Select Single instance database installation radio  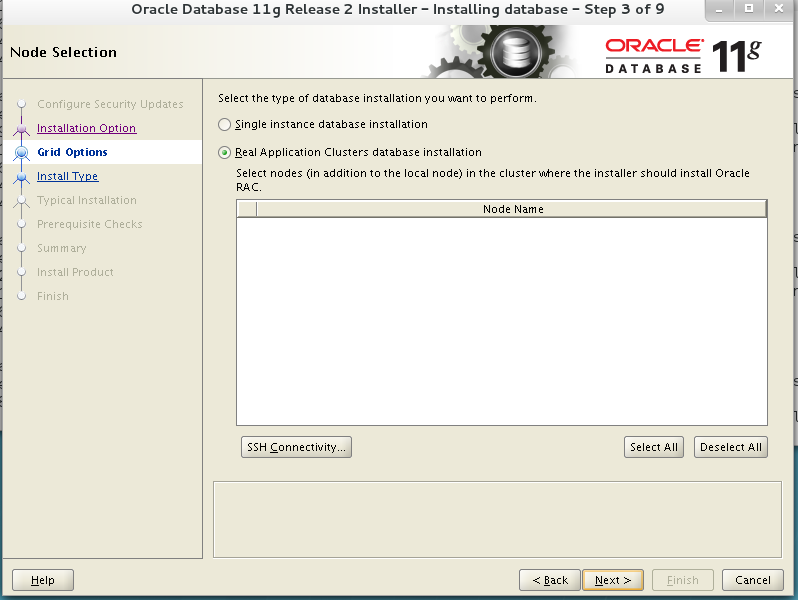pos(224,124)
